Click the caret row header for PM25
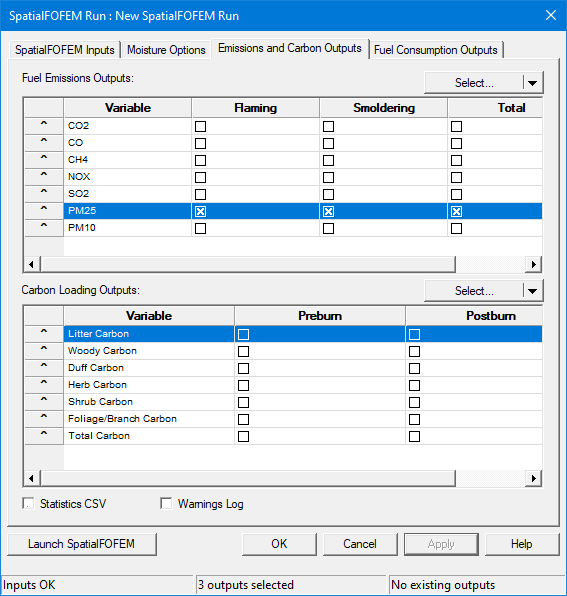The image size is (567, 596). 44,211
